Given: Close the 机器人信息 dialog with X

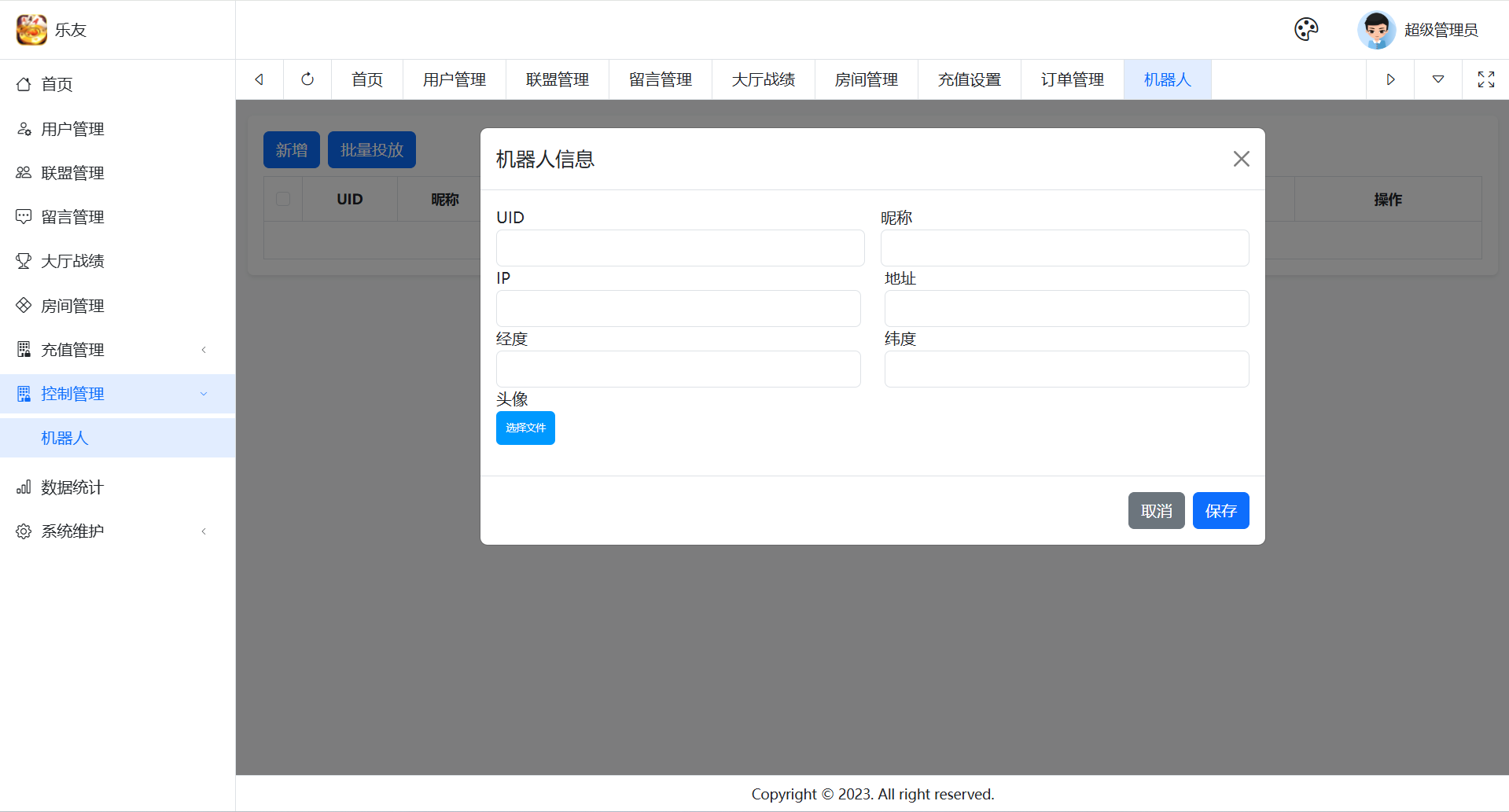Looking at the screenshot, I should 1241,159.
